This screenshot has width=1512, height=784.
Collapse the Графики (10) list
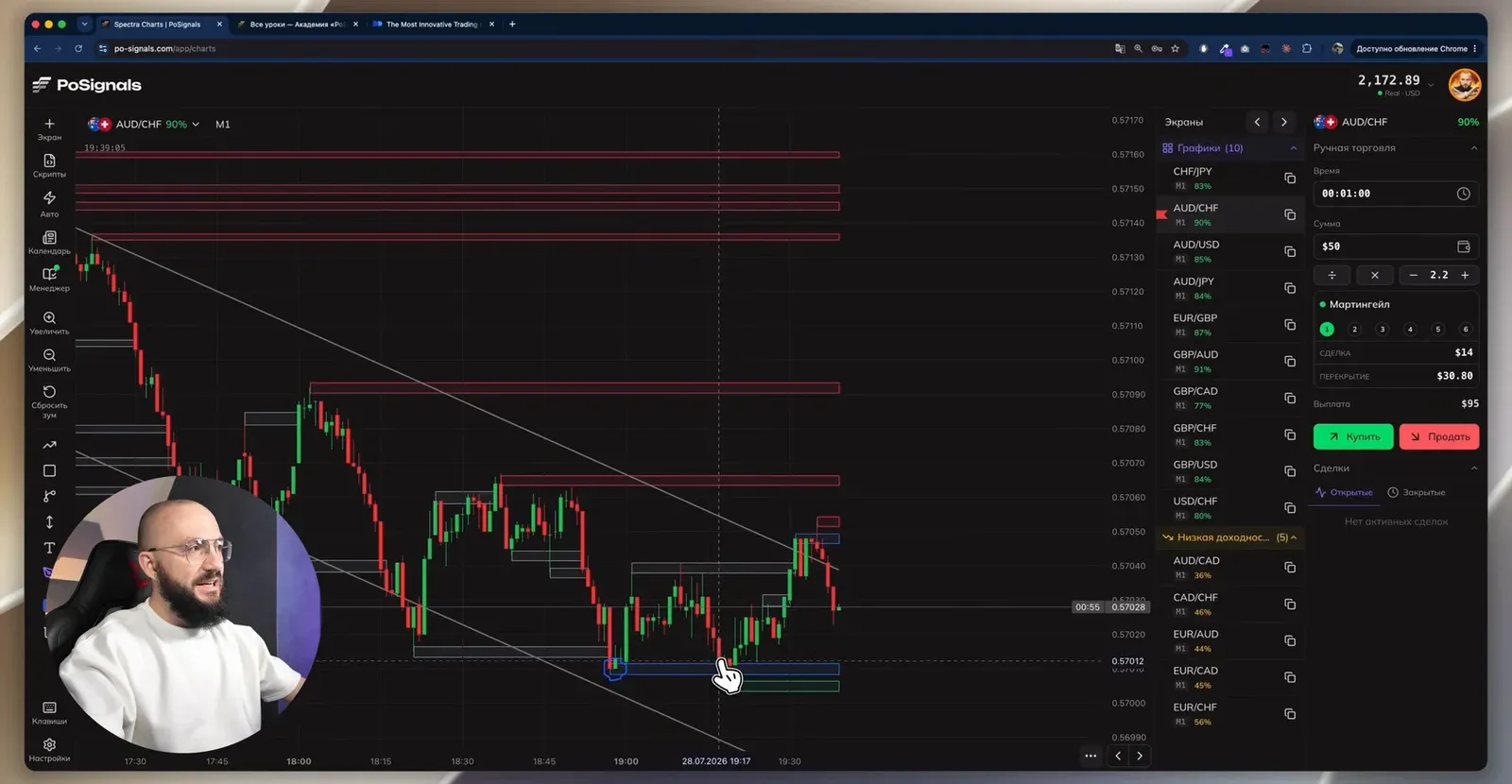coord(1294,148)
